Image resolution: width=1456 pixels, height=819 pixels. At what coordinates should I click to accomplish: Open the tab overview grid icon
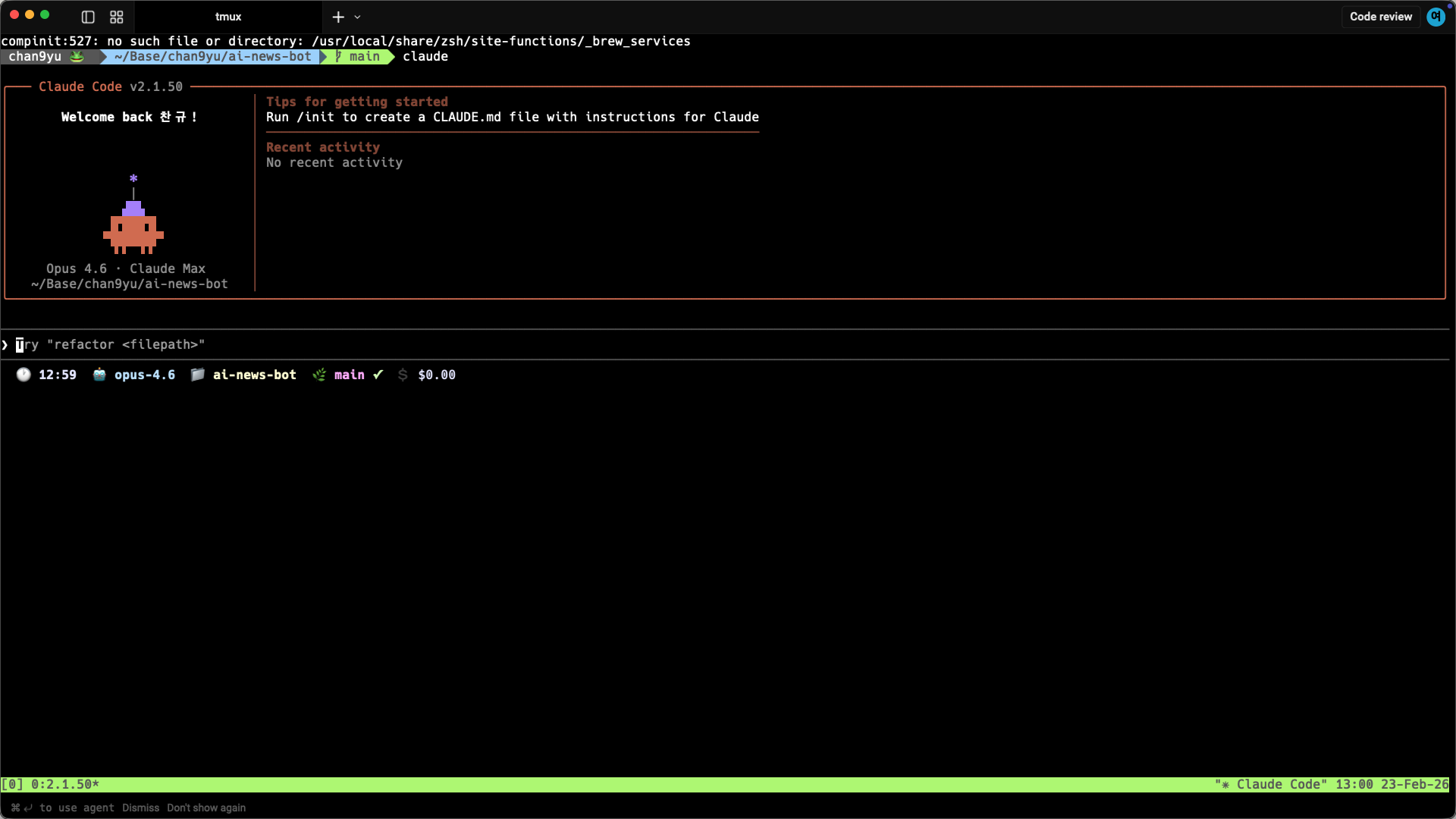(116, 17)
